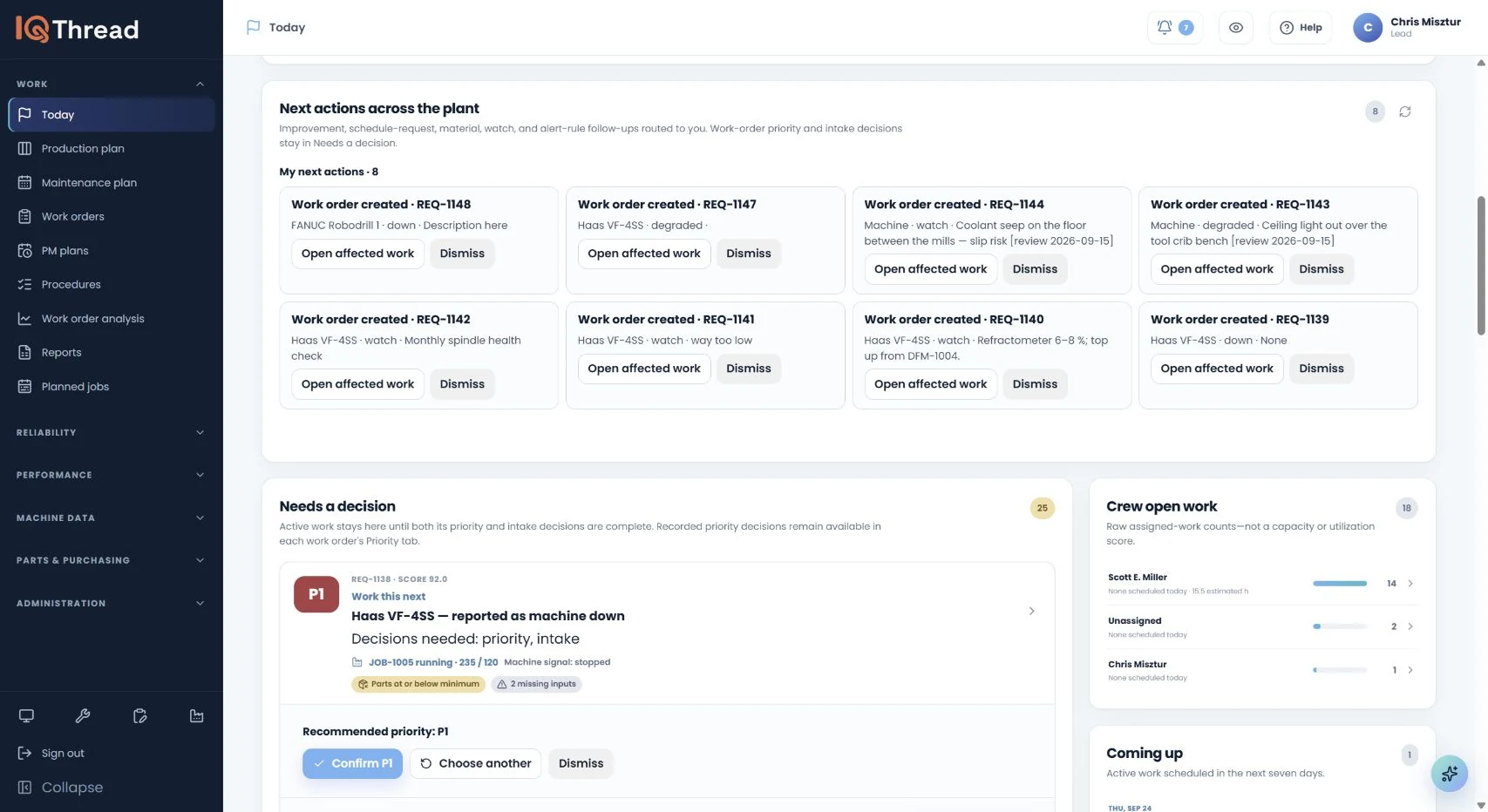Click Chris Misztur workload progress bar
Screen dimensions: 1488x812
tap(1339, 671)
